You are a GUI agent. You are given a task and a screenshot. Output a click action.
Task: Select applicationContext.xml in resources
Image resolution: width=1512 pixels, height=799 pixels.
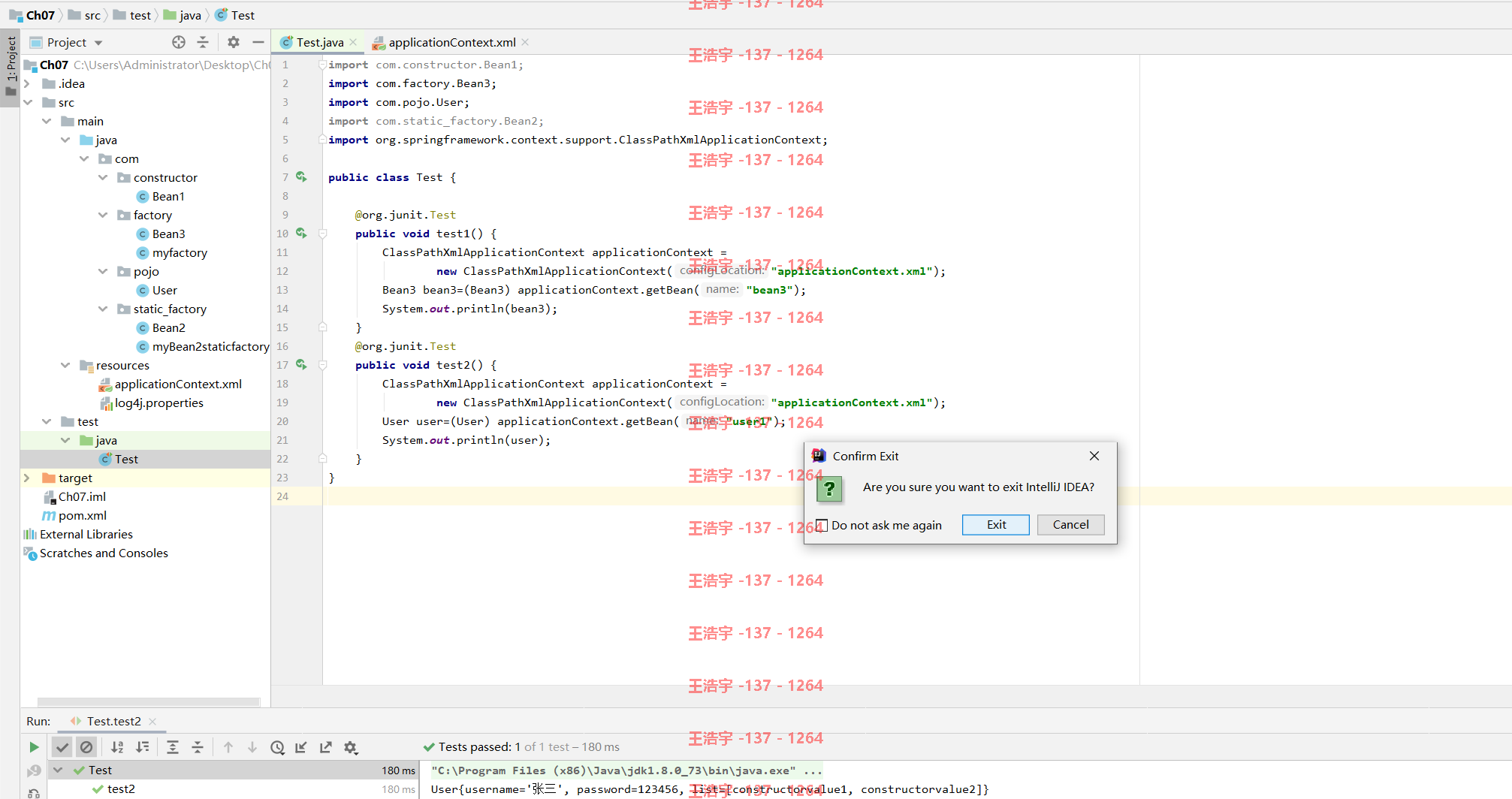point(171,384)
